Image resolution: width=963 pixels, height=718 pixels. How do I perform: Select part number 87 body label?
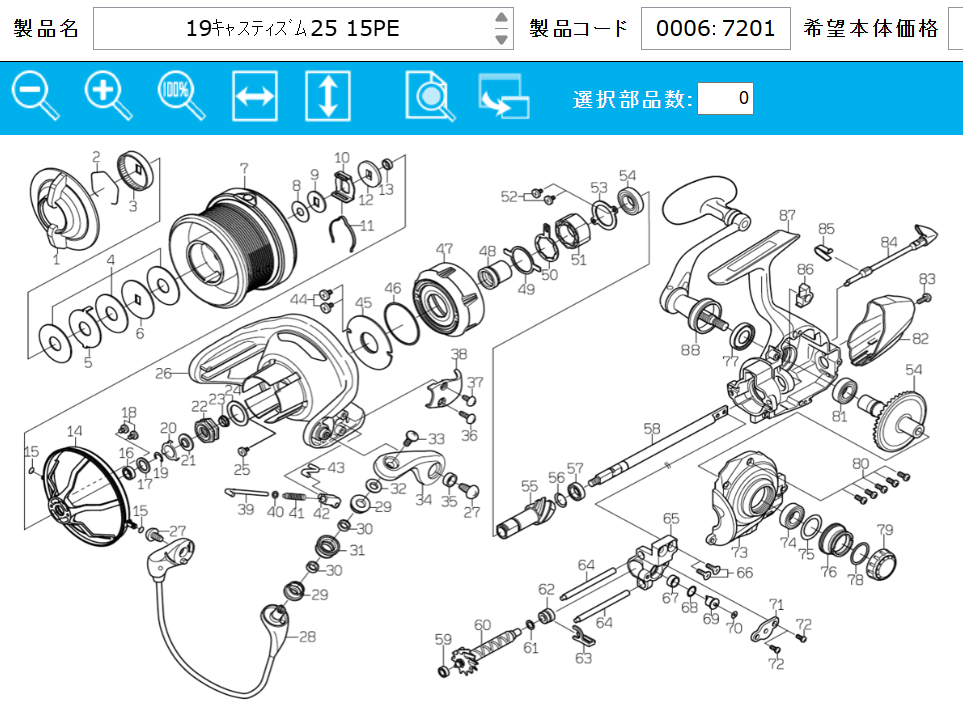point(787,215)
